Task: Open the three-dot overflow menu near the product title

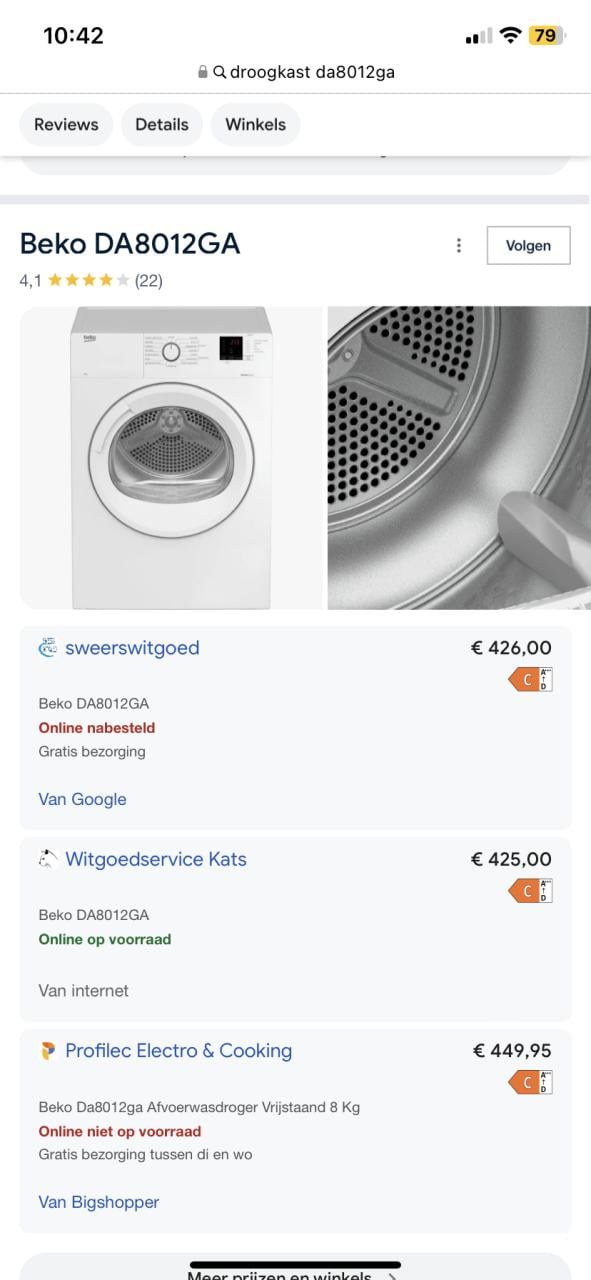Action: coord(459,245)
